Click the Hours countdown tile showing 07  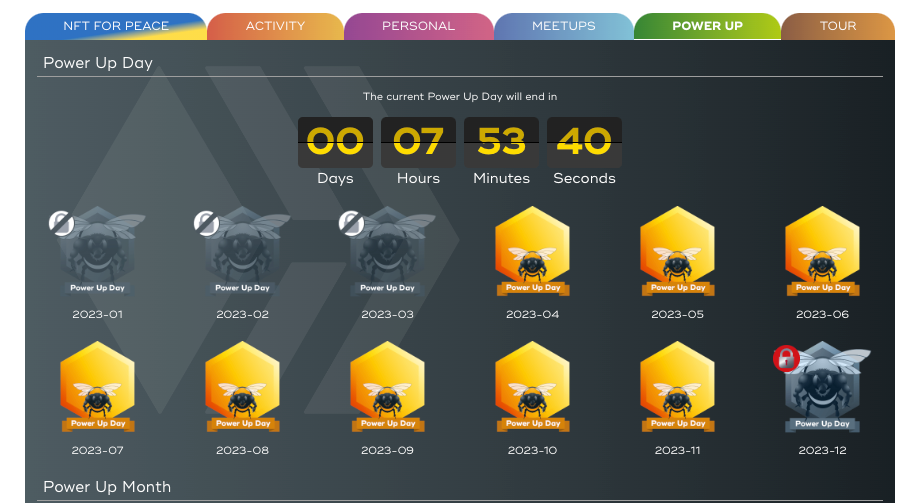pyautogui.click(x=419, y=142)
